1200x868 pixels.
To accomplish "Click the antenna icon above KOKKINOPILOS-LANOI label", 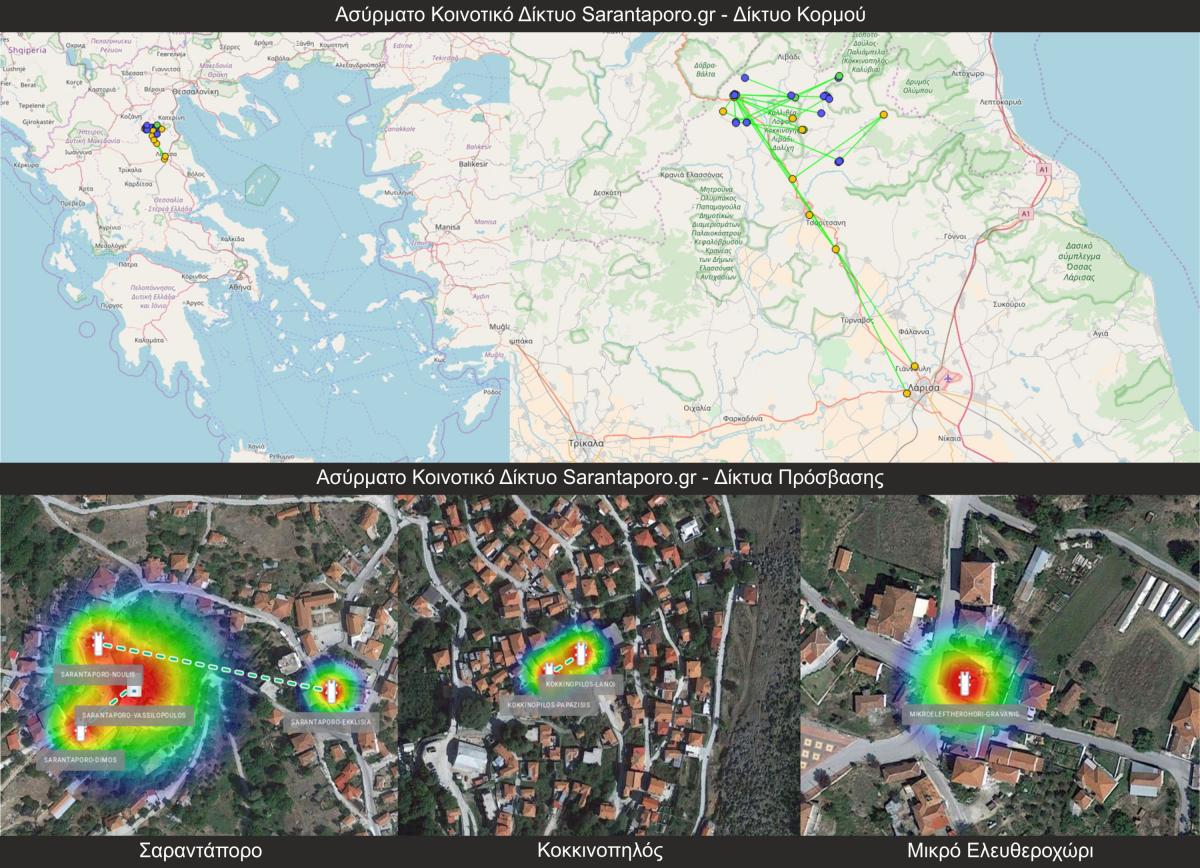I will coord(579,655).
